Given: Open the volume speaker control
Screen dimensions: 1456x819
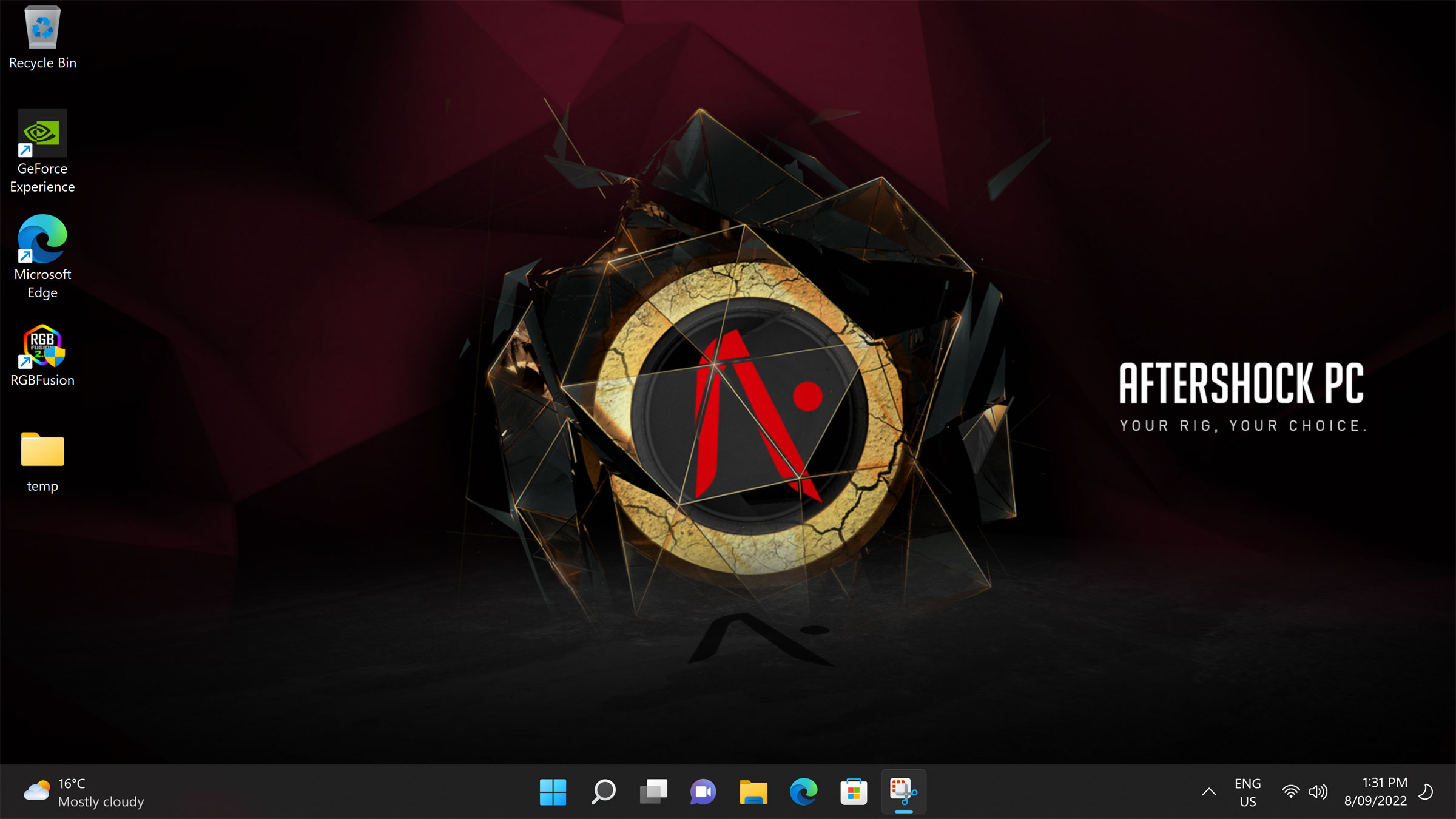Looking at the screenshot, I should point(1318,792).
